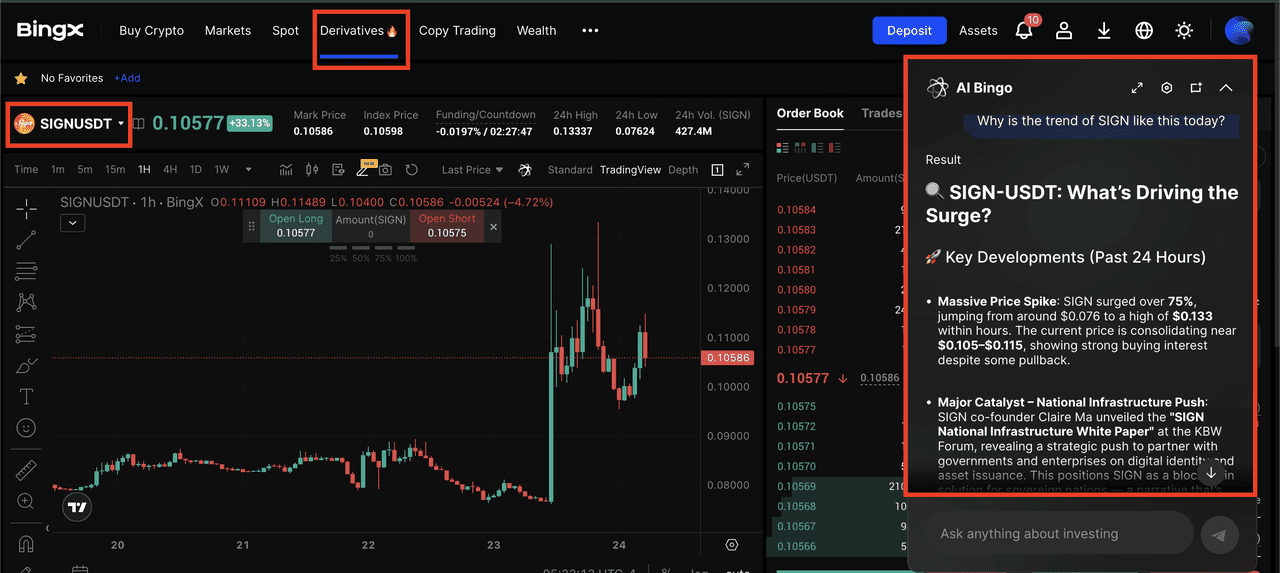1280x573 pixels.
Task: Select the XABCD pattern tool
Action: pos(27,302)
